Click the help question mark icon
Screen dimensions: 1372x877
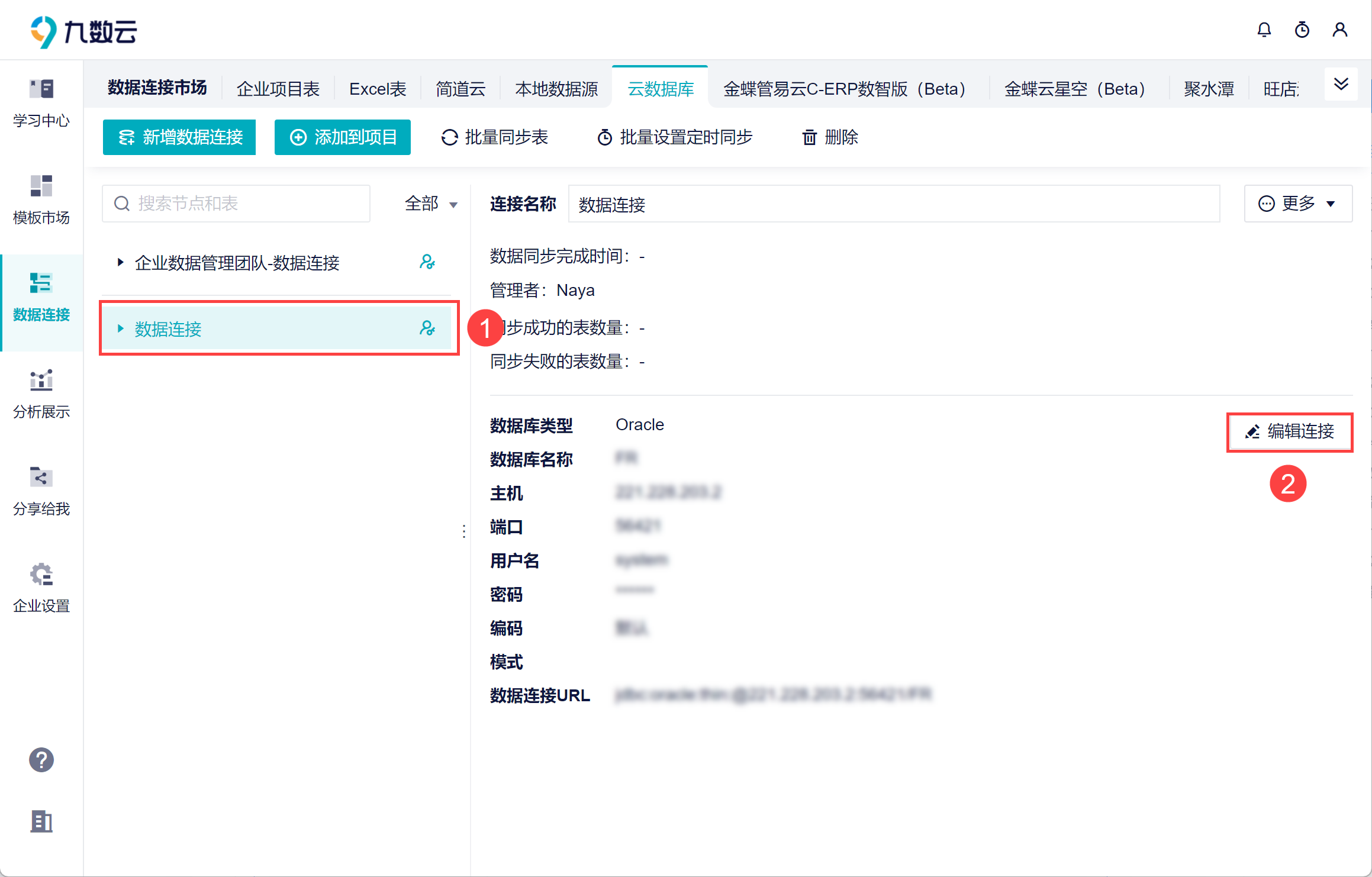click(41, 760)
